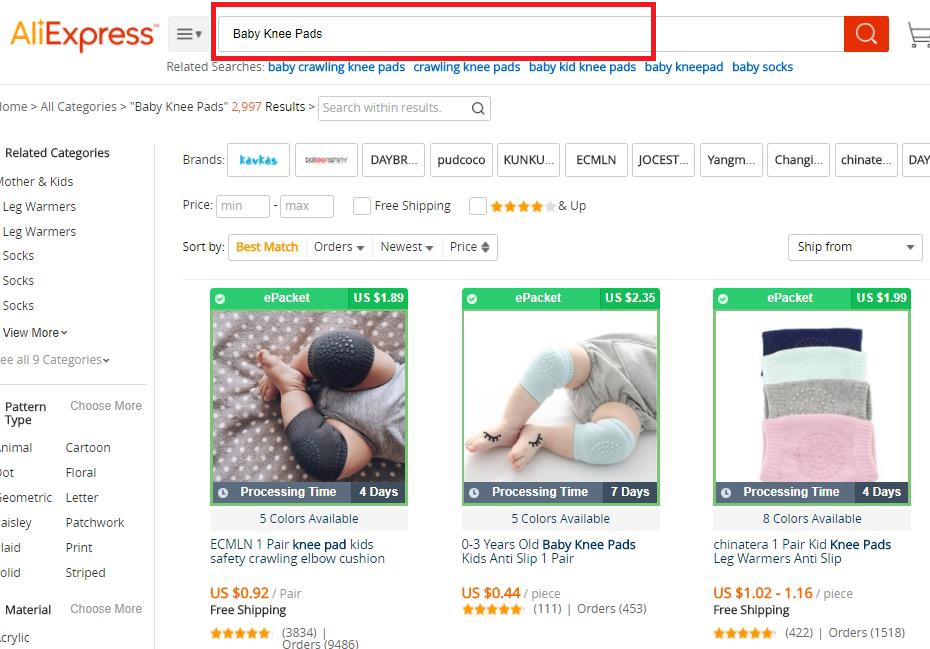
Task: Click the ePacket check icon on US $2.35 item
Action: (472, 298)
